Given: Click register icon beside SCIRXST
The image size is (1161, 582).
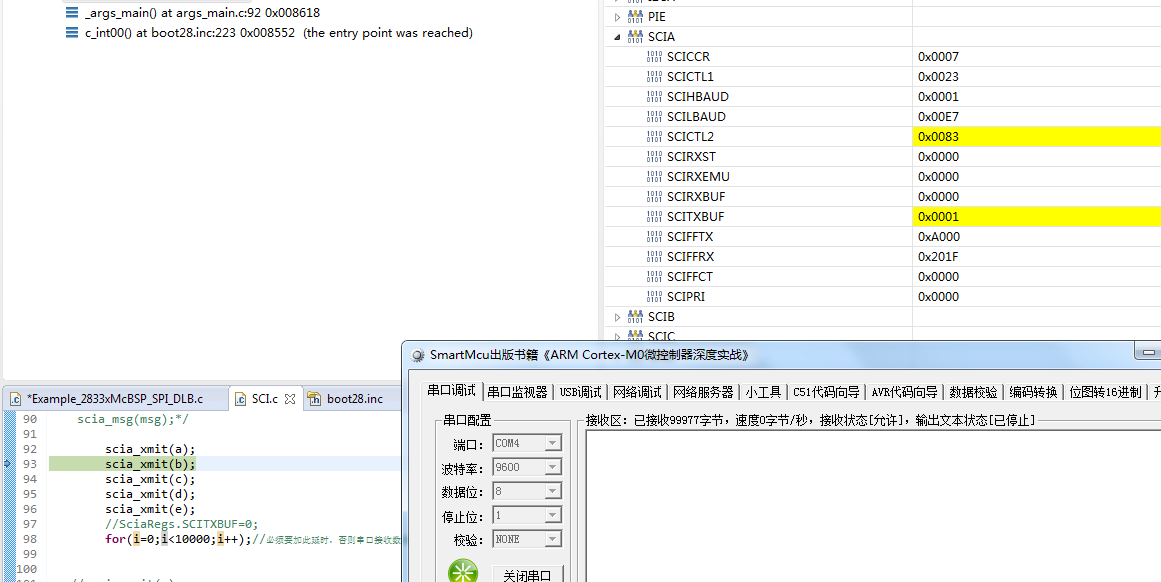Looking at the screenshot, I should click(655, 156).
